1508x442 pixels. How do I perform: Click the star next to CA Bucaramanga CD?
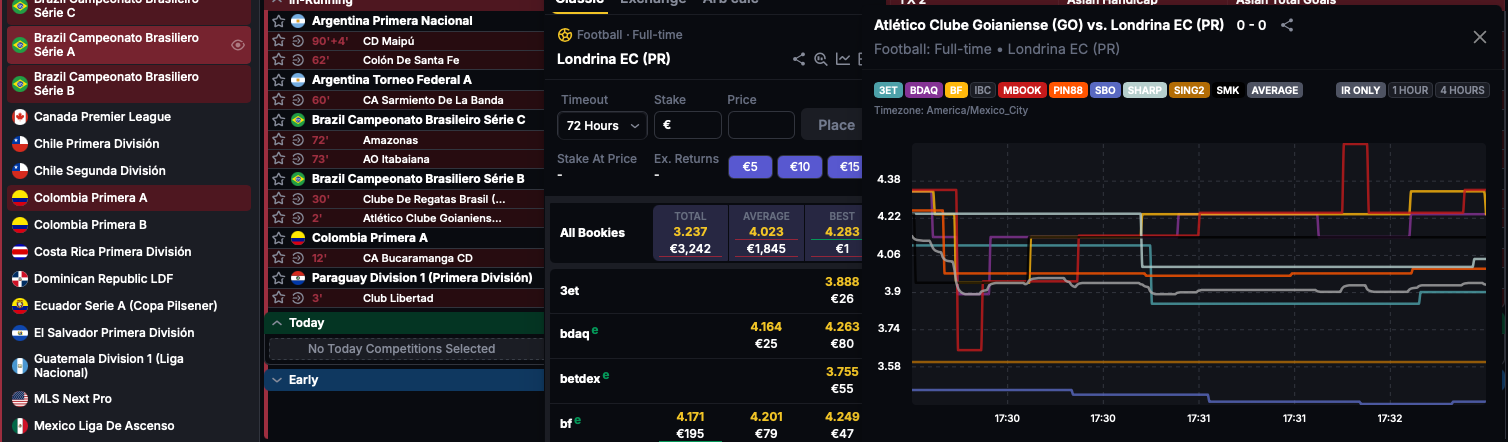pyautogui.click(x=279, y=258)
